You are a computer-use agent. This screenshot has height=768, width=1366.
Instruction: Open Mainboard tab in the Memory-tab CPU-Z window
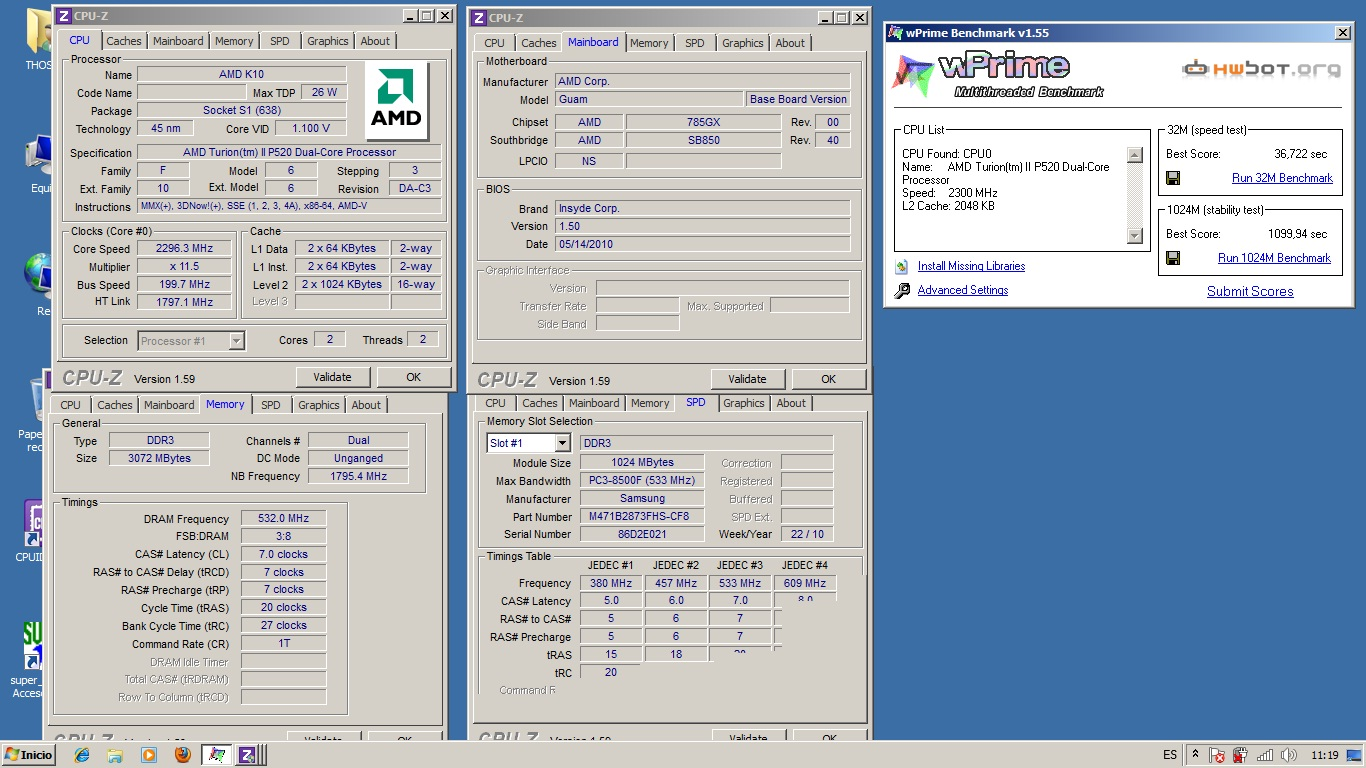pyautogui.click(x=169, y=405)
